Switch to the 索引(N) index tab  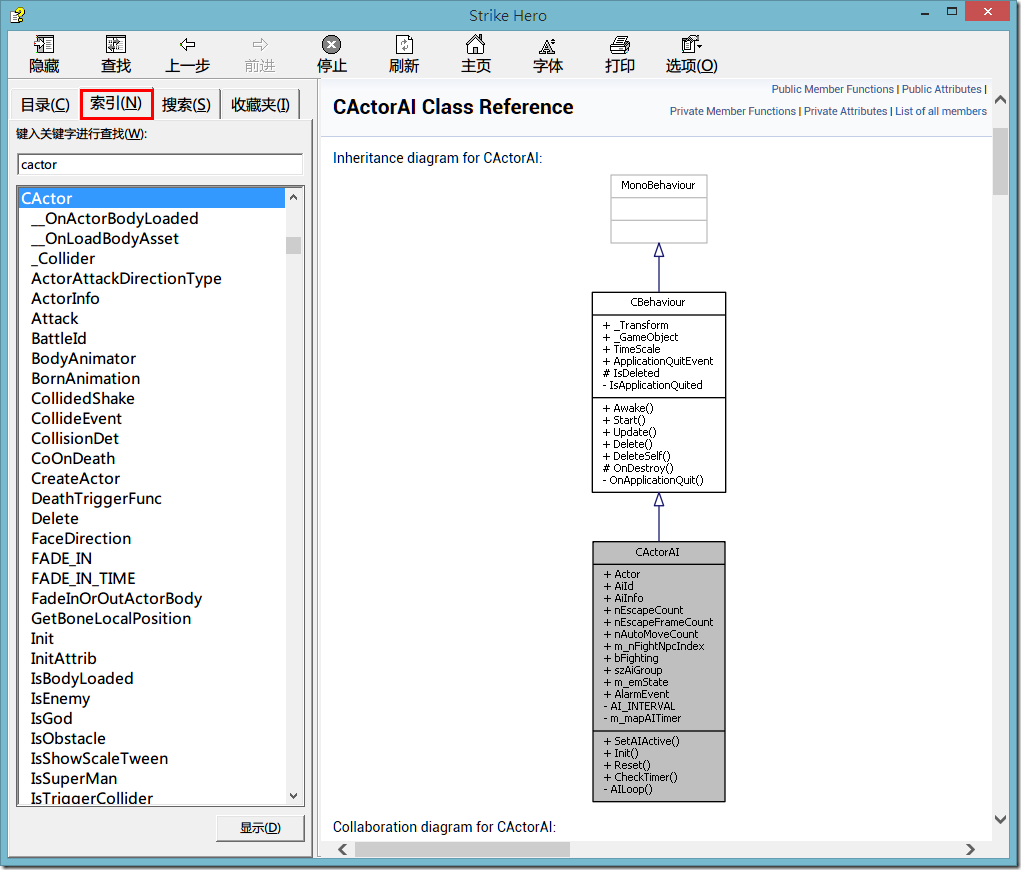click(116, 104)
